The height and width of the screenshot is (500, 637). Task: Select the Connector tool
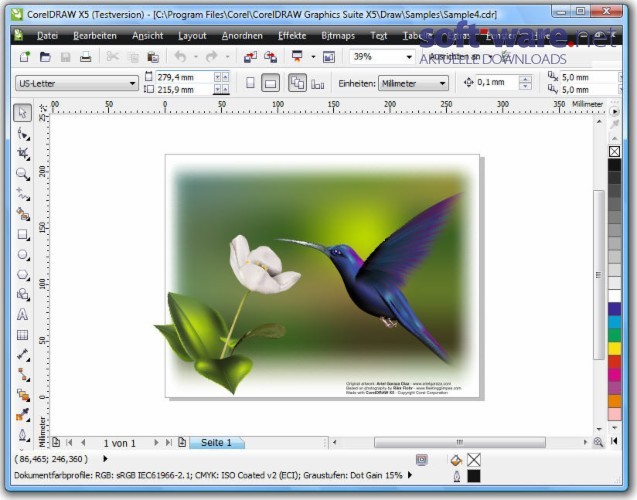coord(23,374)
